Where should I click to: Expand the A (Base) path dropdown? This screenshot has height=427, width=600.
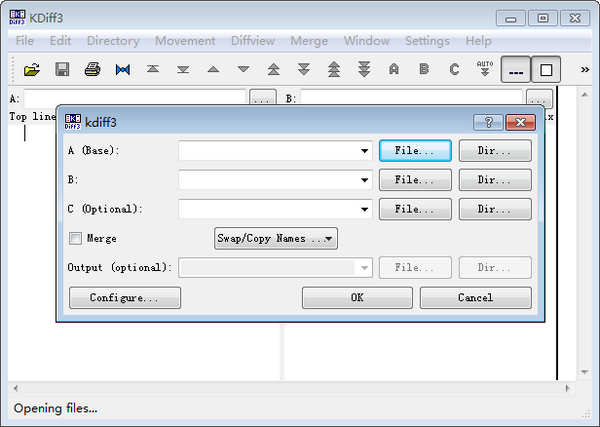coord(366,151)
